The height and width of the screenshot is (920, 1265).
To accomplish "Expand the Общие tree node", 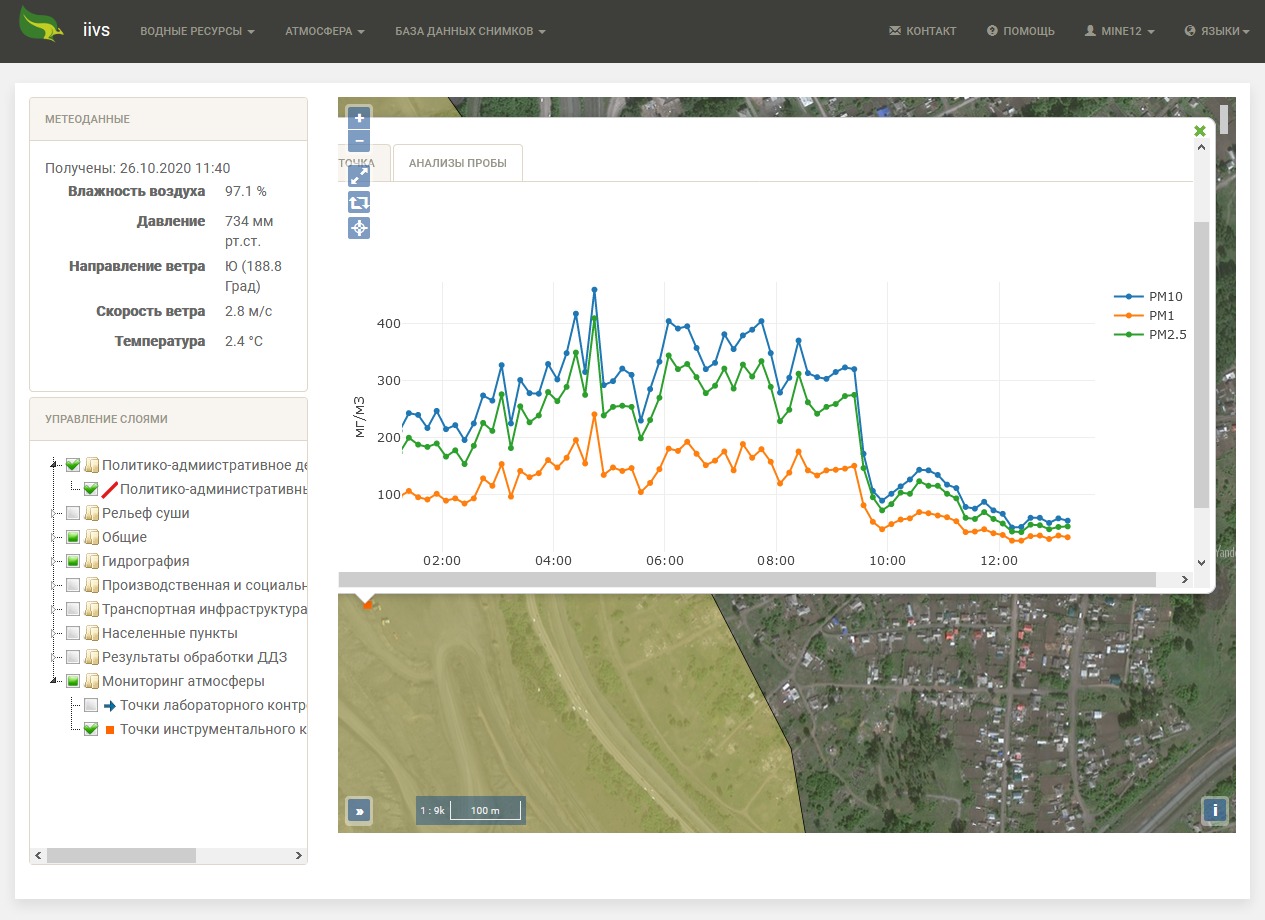I will [x=54, y=537].
